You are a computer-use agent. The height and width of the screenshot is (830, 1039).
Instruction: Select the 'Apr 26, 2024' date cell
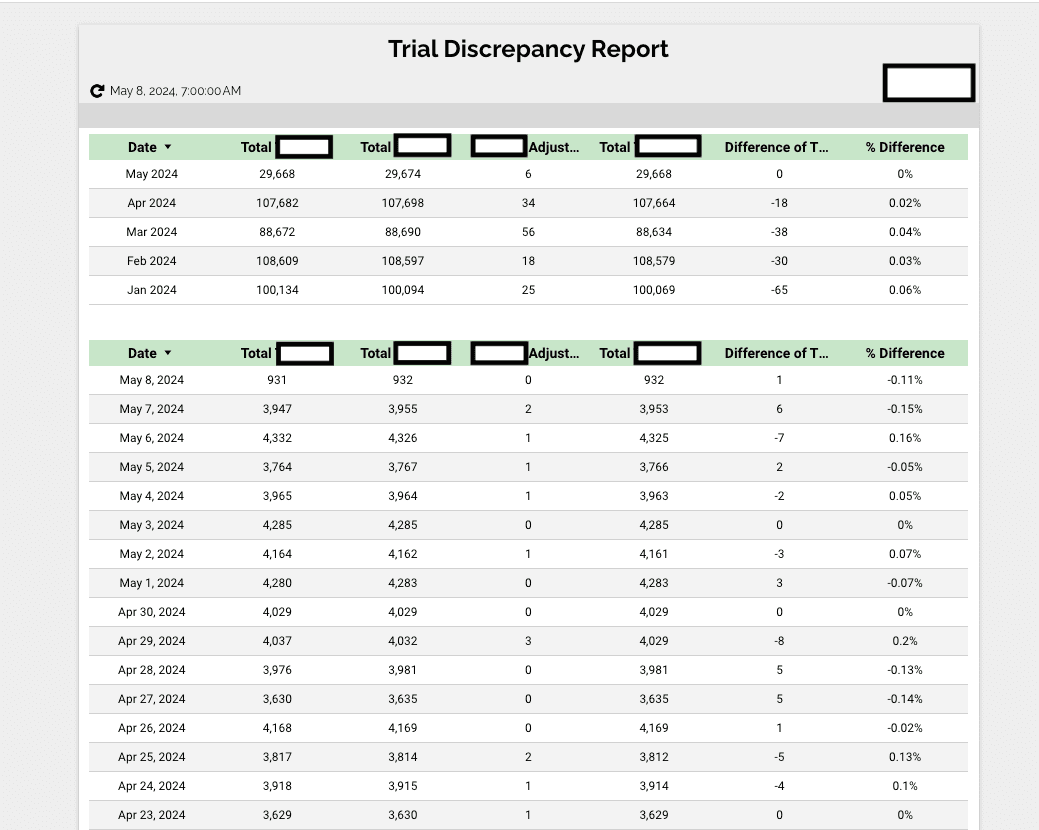[x=152, y=728]
